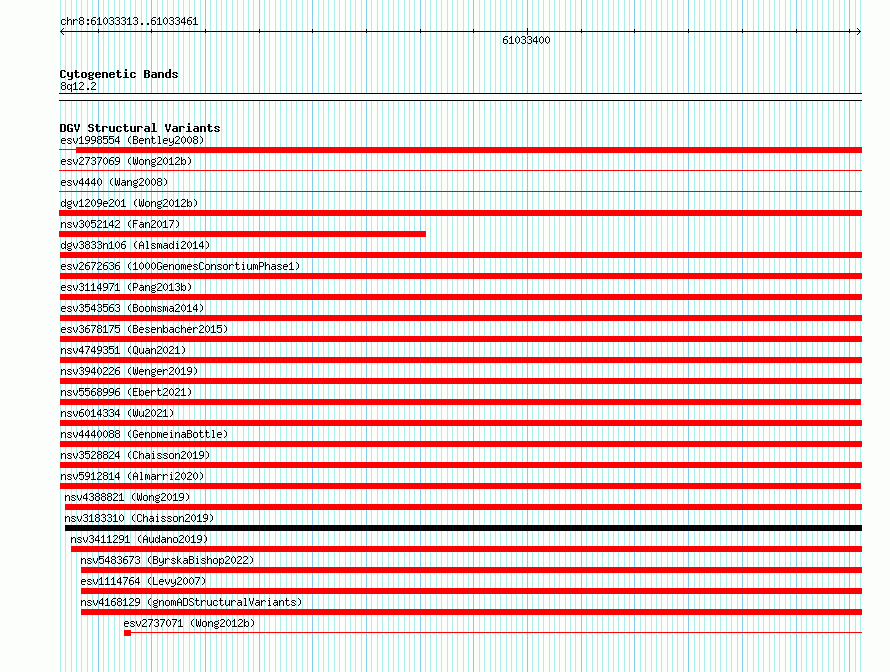Click the left arrow end of the ruler
The height and width of the screenshot is (672, 890).
(62, 32)
